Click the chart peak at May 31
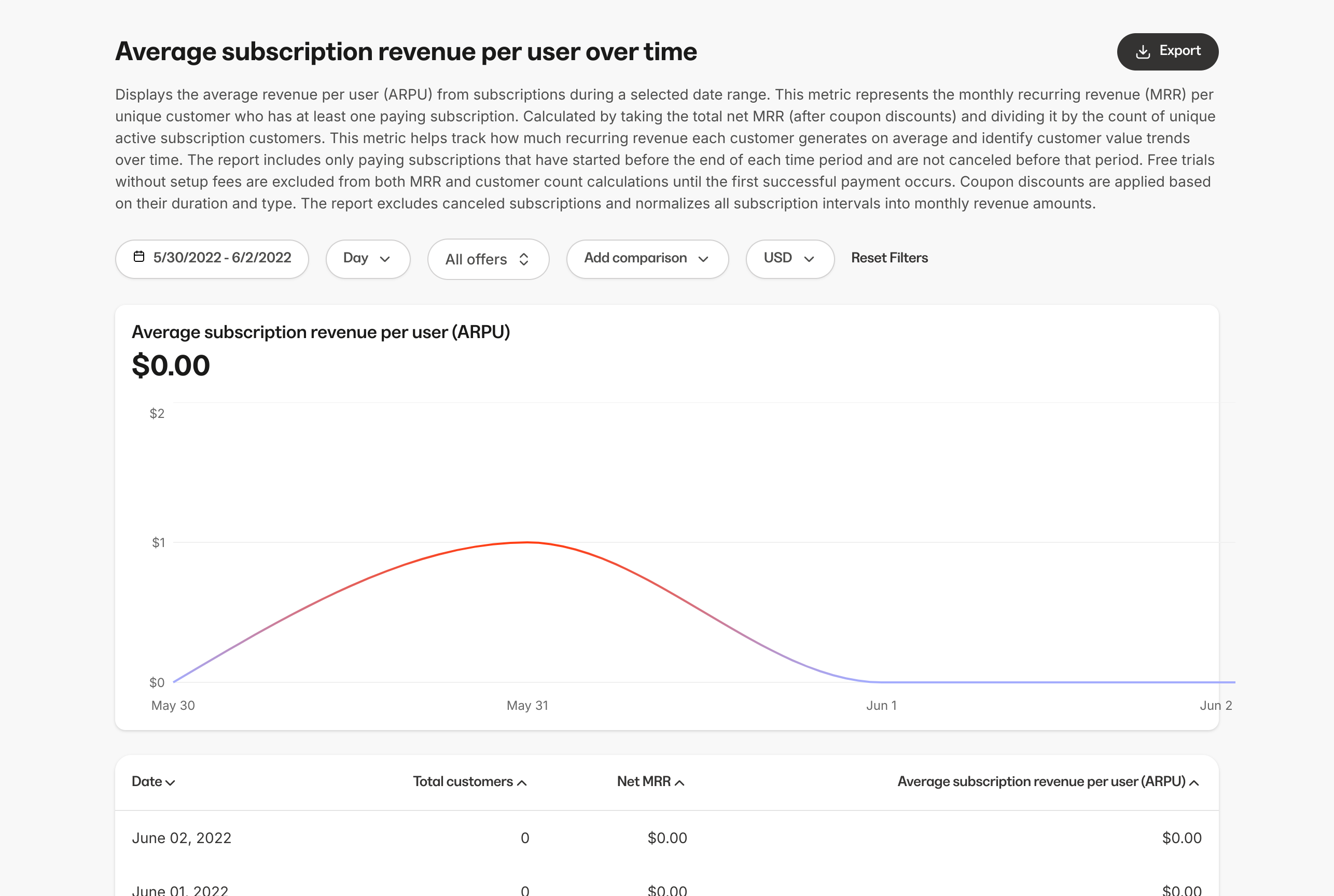 click(x=527, y=542)
